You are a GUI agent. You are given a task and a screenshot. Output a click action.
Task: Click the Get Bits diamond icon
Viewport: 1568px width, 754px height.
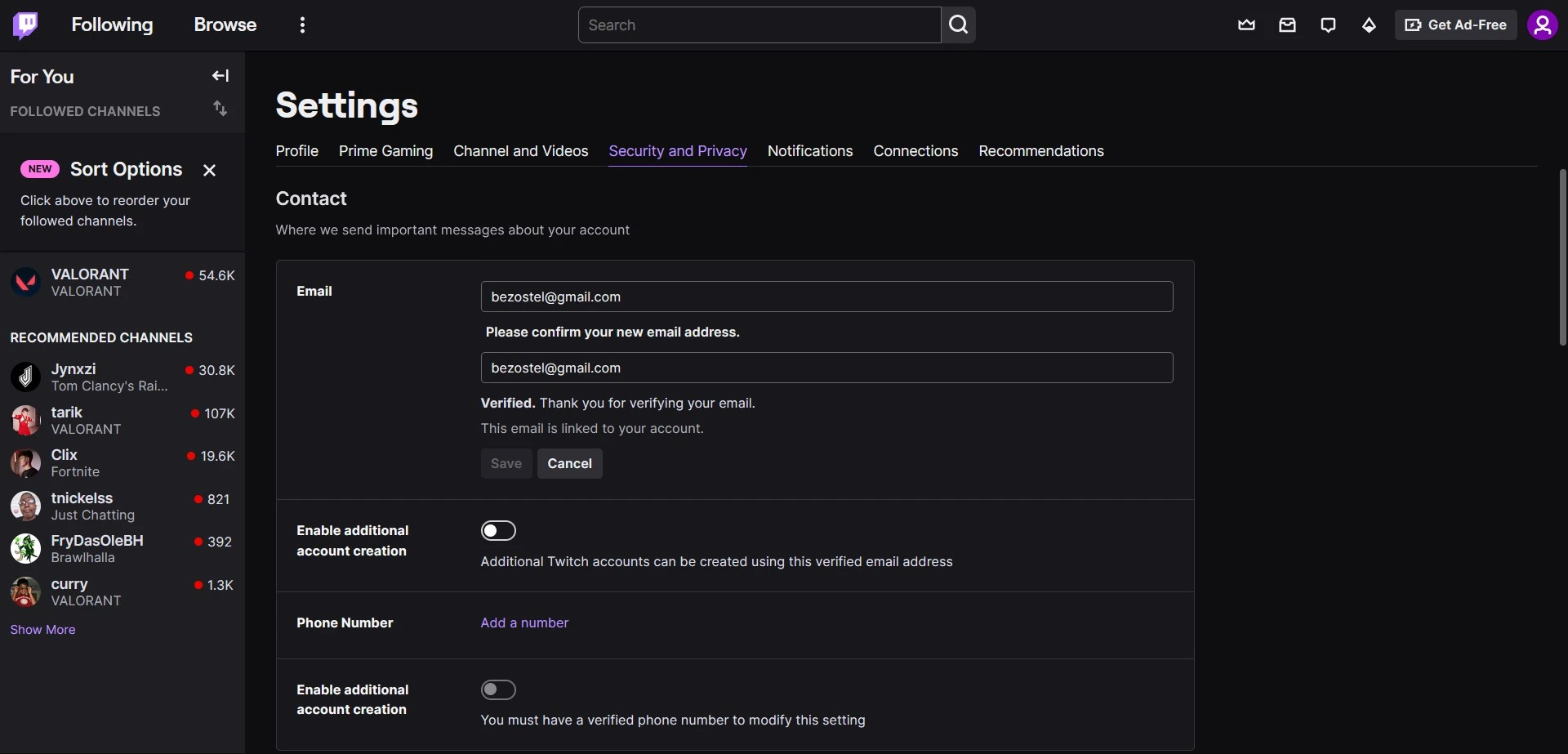point(1369,25)
